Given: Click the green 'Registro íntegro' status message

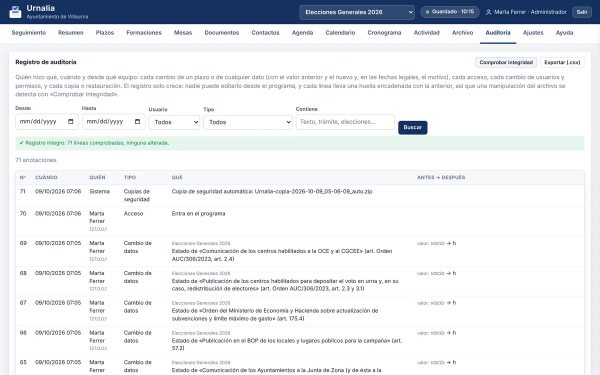Looking at the screenshot, I should click(300, 143).
